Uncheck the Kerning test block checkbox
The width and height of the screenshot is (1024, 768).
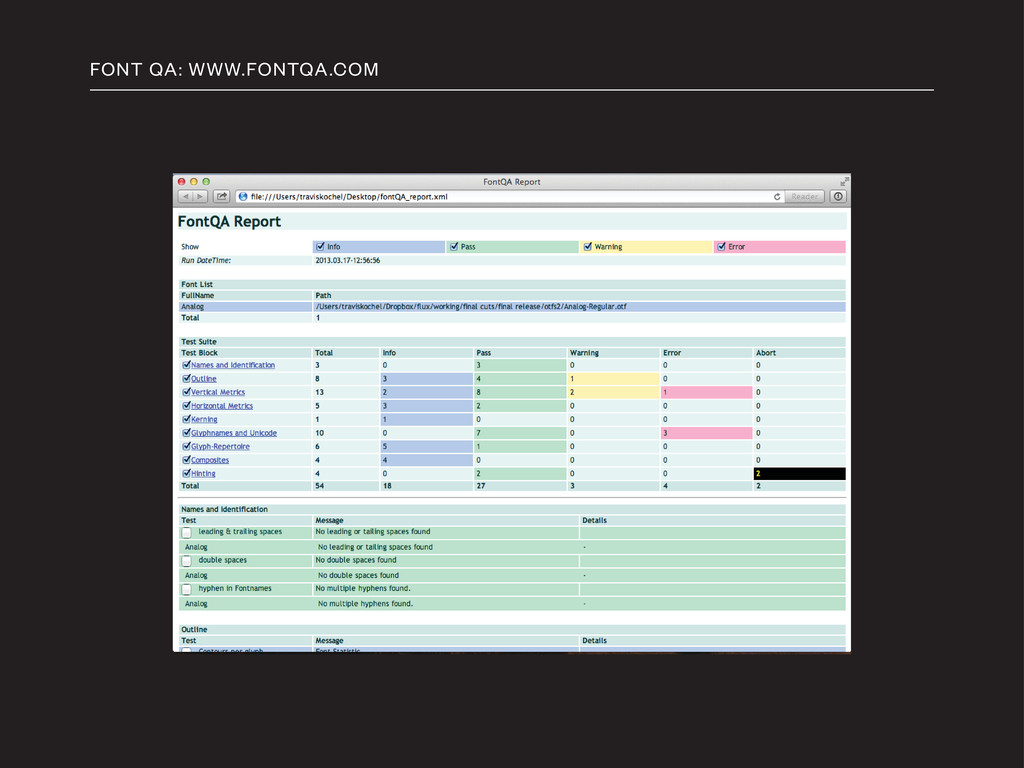click(186, 419)
